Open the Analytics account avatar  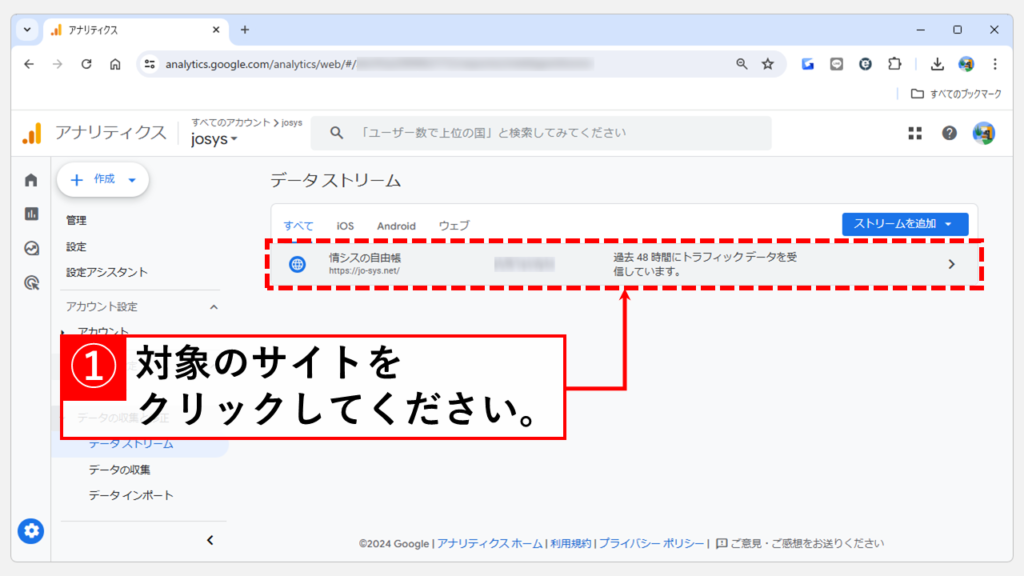pos(984,133)
